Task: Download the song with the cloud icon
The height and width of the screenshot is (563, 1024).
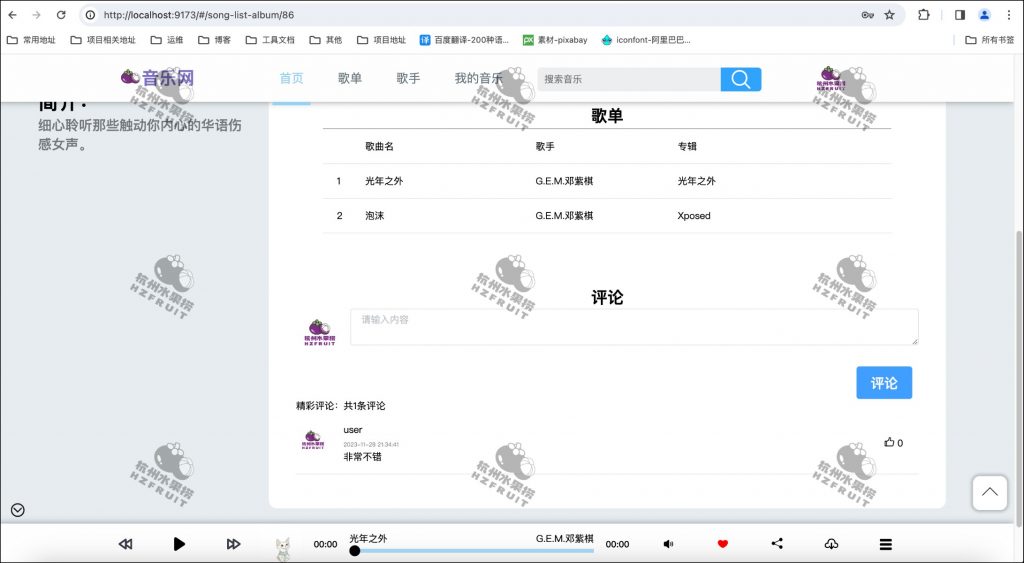Action: (831, 543)
